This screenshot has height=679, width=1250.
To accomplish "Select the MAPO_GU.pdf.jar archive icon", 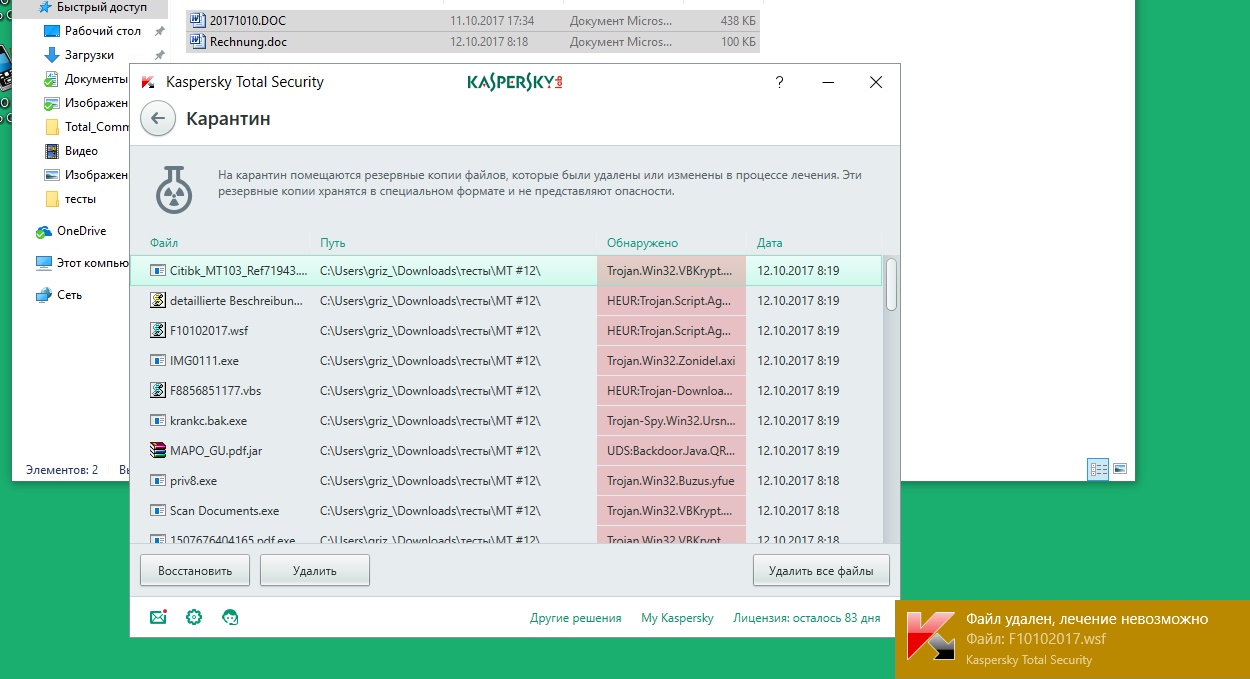I will (x=157, y=450).
